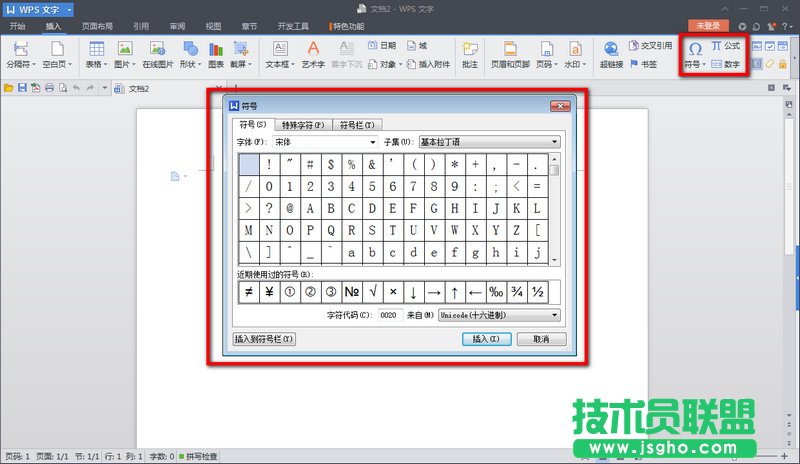Pick the ≠ recently used symbol
The image size is (800, 464).
tap(248, 292)
